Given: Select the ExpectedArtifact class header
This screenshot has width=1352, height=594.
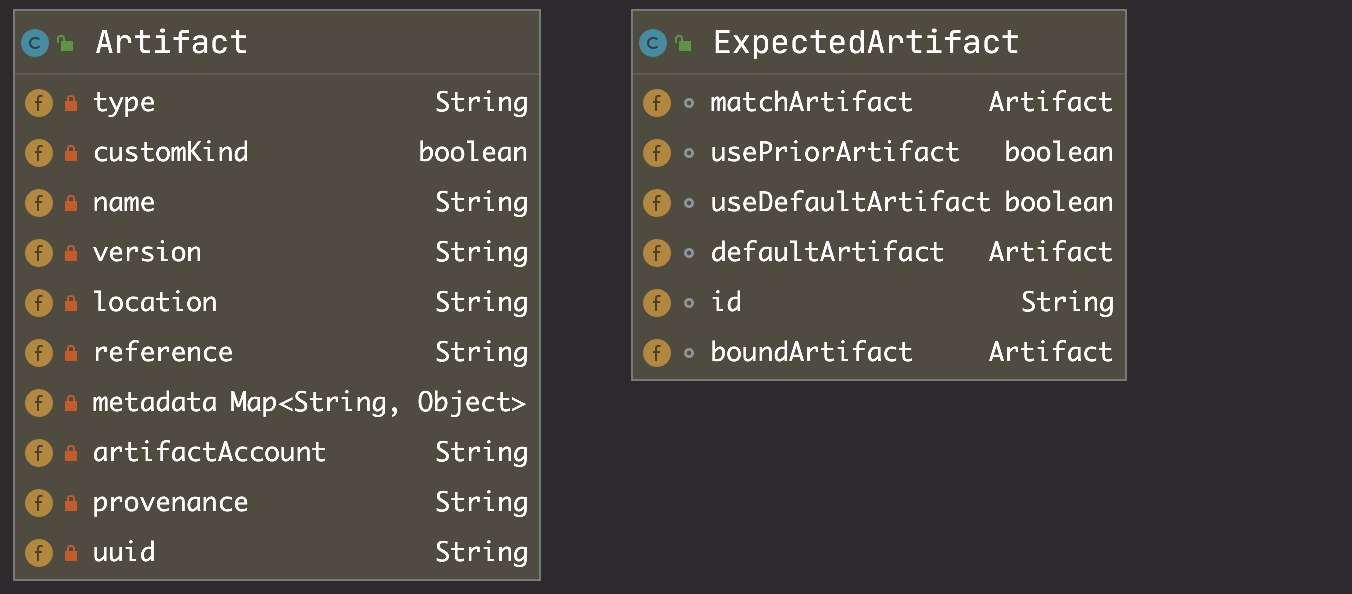Looking at the screenshot, I should (865, 42).
